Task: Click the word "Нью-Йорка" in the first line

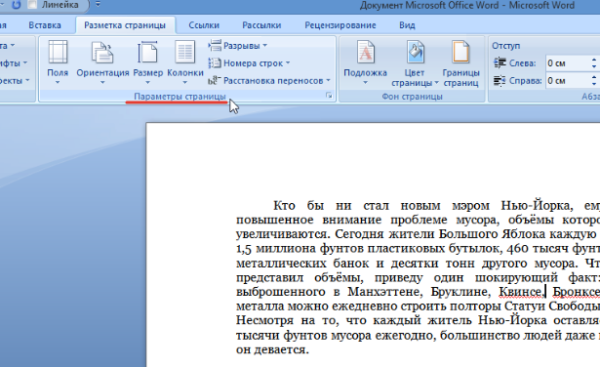Action: tap(537, 206)
